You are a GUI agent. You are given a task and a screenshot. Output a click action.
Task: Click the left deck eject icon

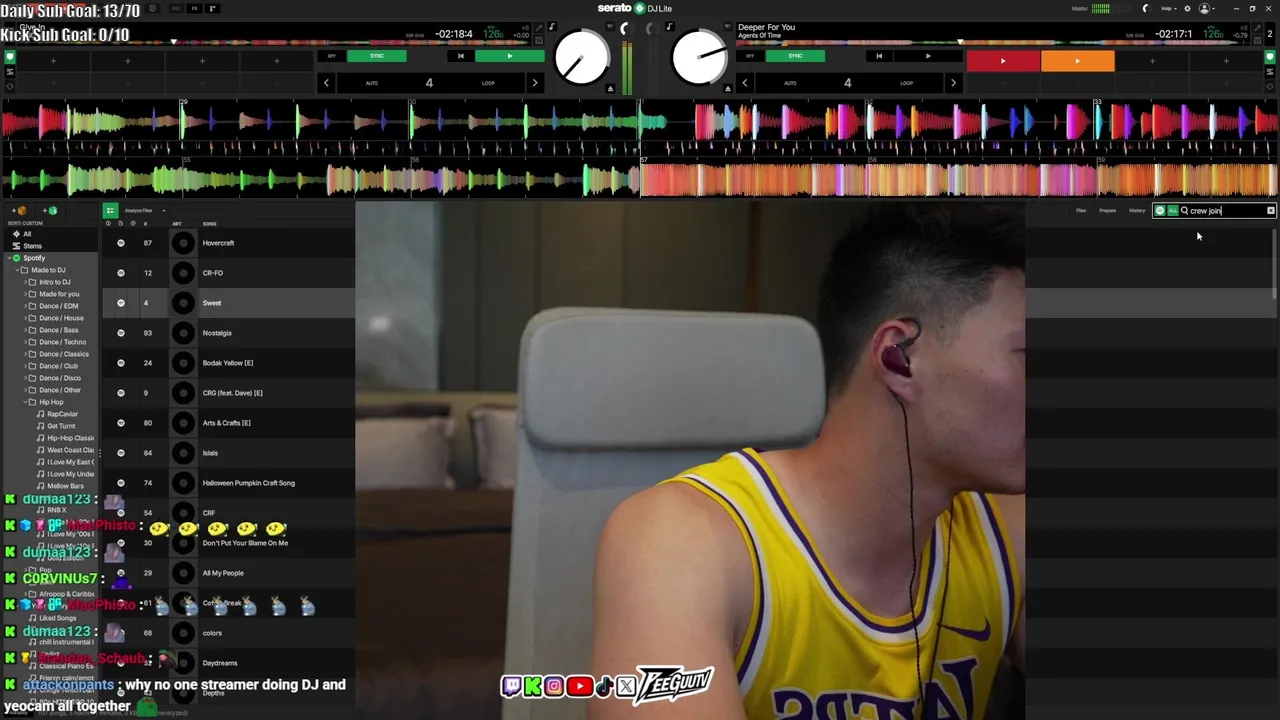610,89
